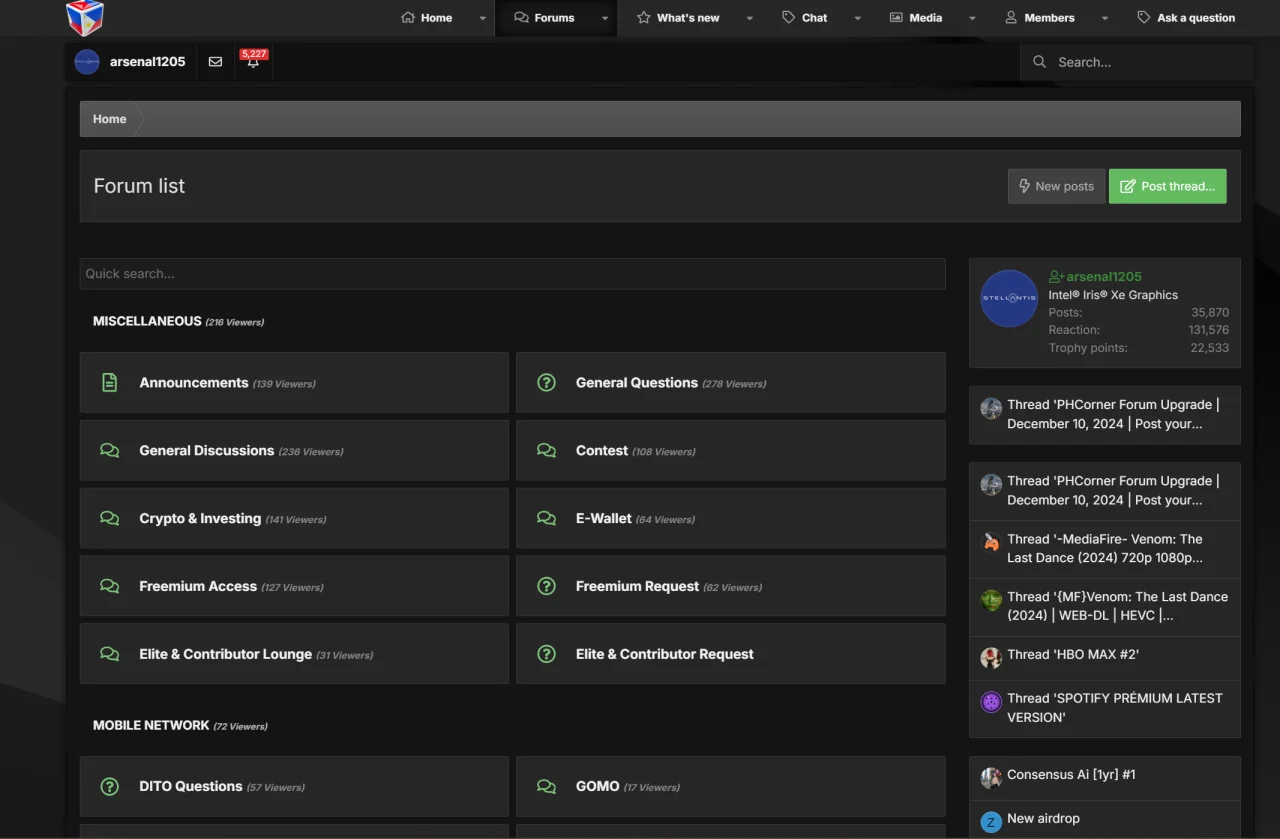Click the Crypto & Investing forum icon
1280x839 pixels.
[x=110, y=519]
